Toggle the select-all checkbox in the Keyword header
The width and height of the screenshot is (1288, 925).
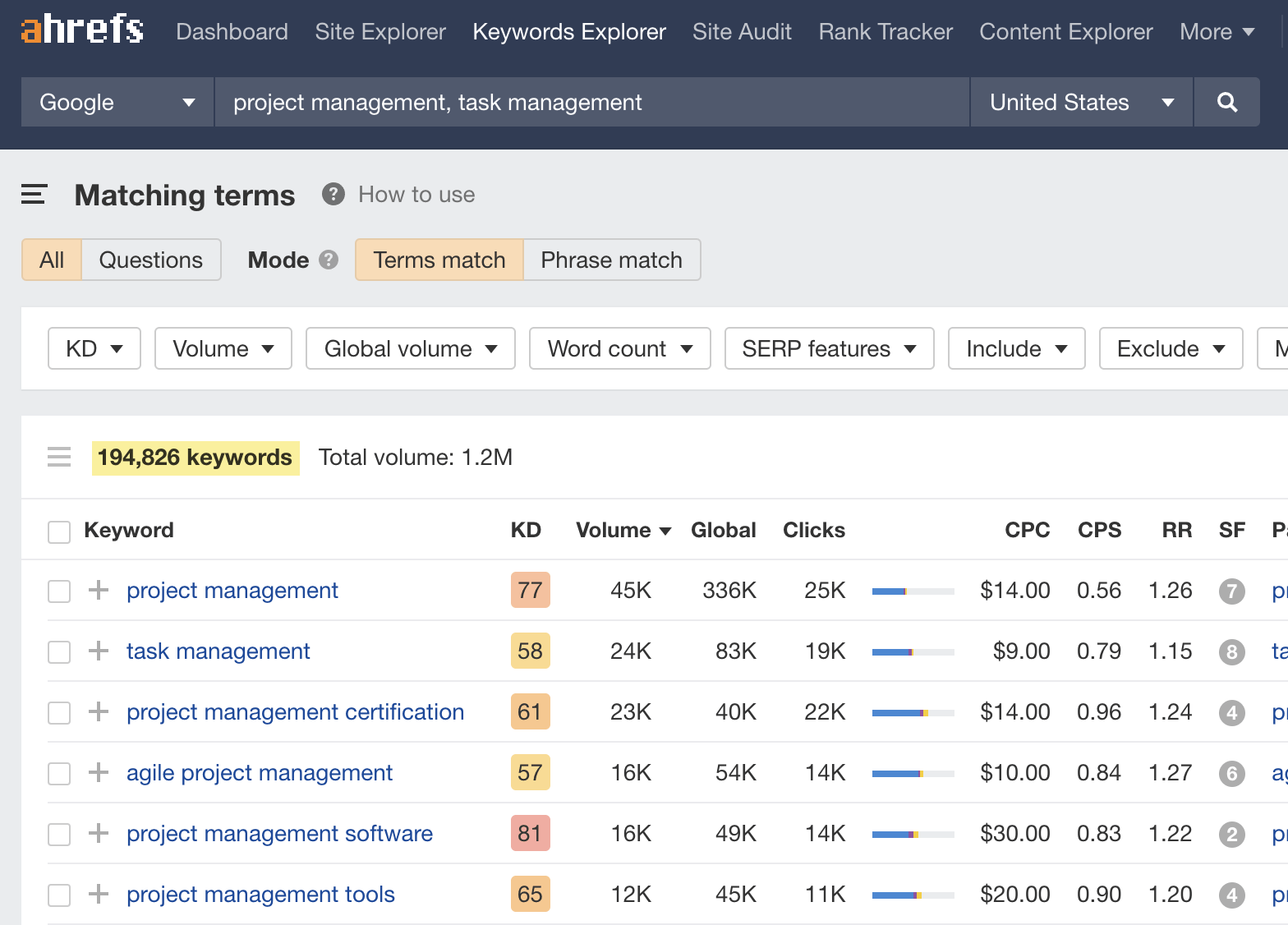coord(59,532)
